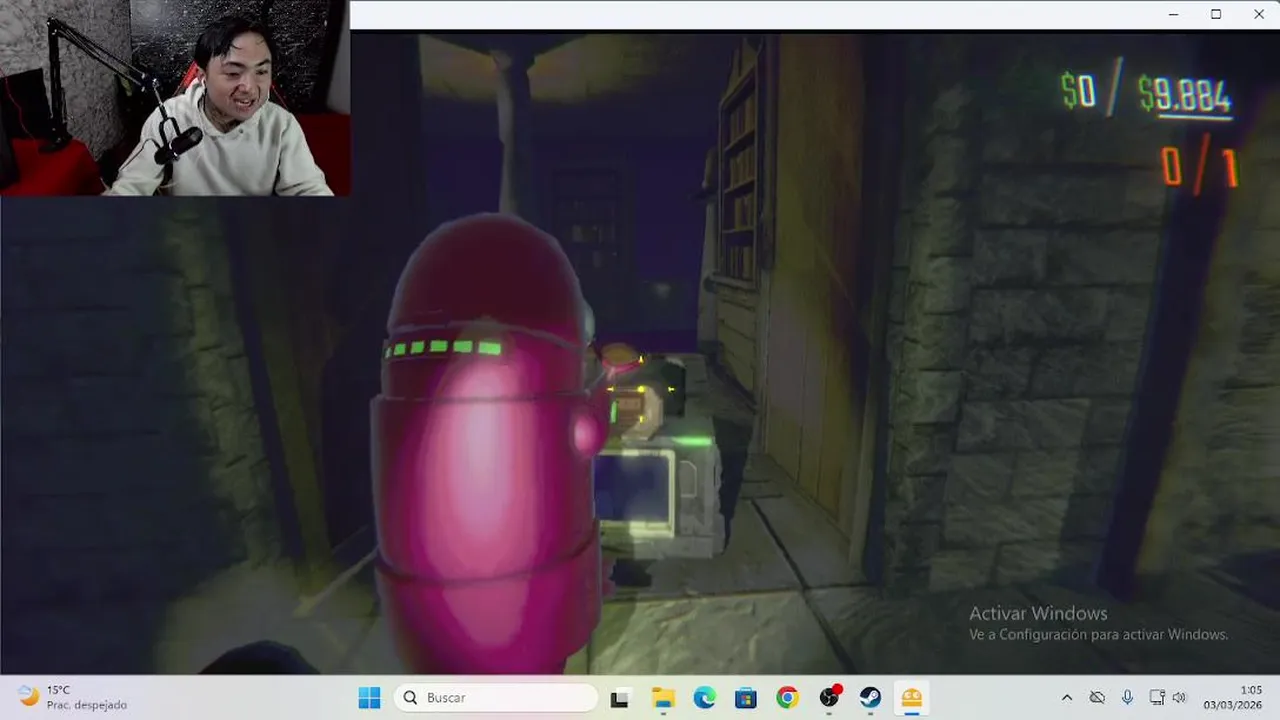Close the game window
Viewport: 1280px width, 720px height.
pos(1259,14)
